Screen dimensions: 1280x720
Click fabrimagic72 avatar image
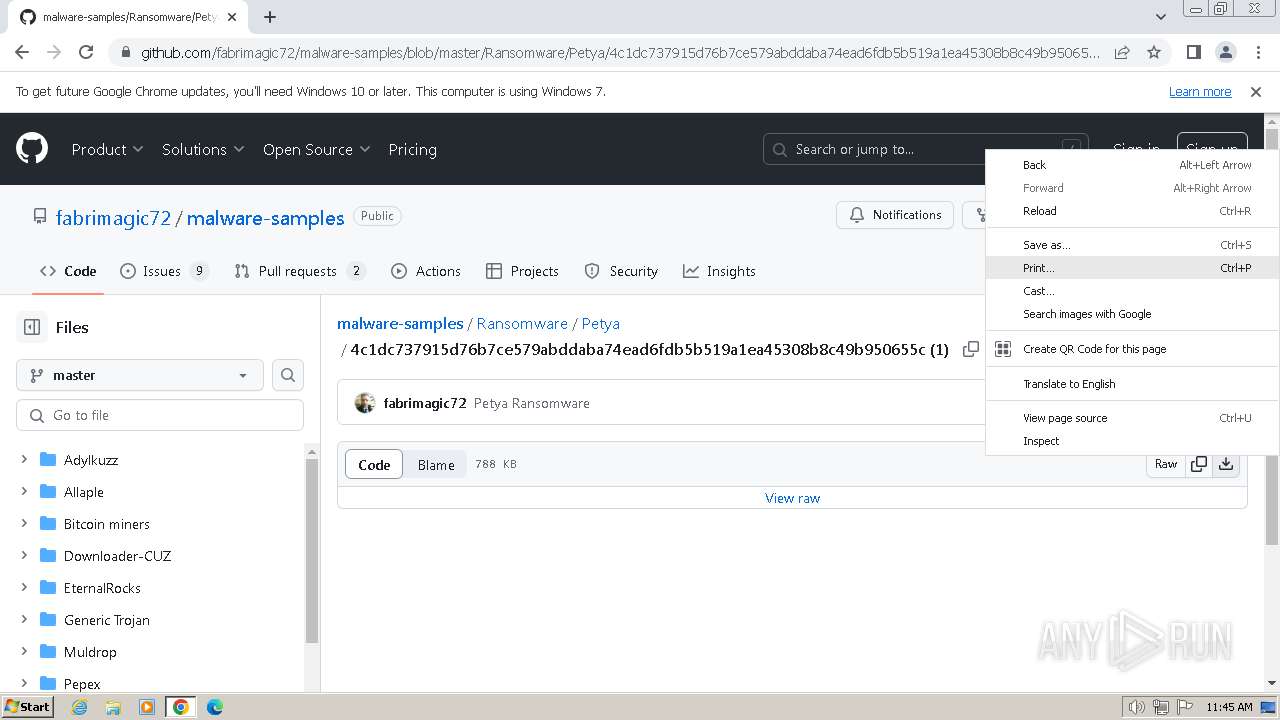point(365,403)
